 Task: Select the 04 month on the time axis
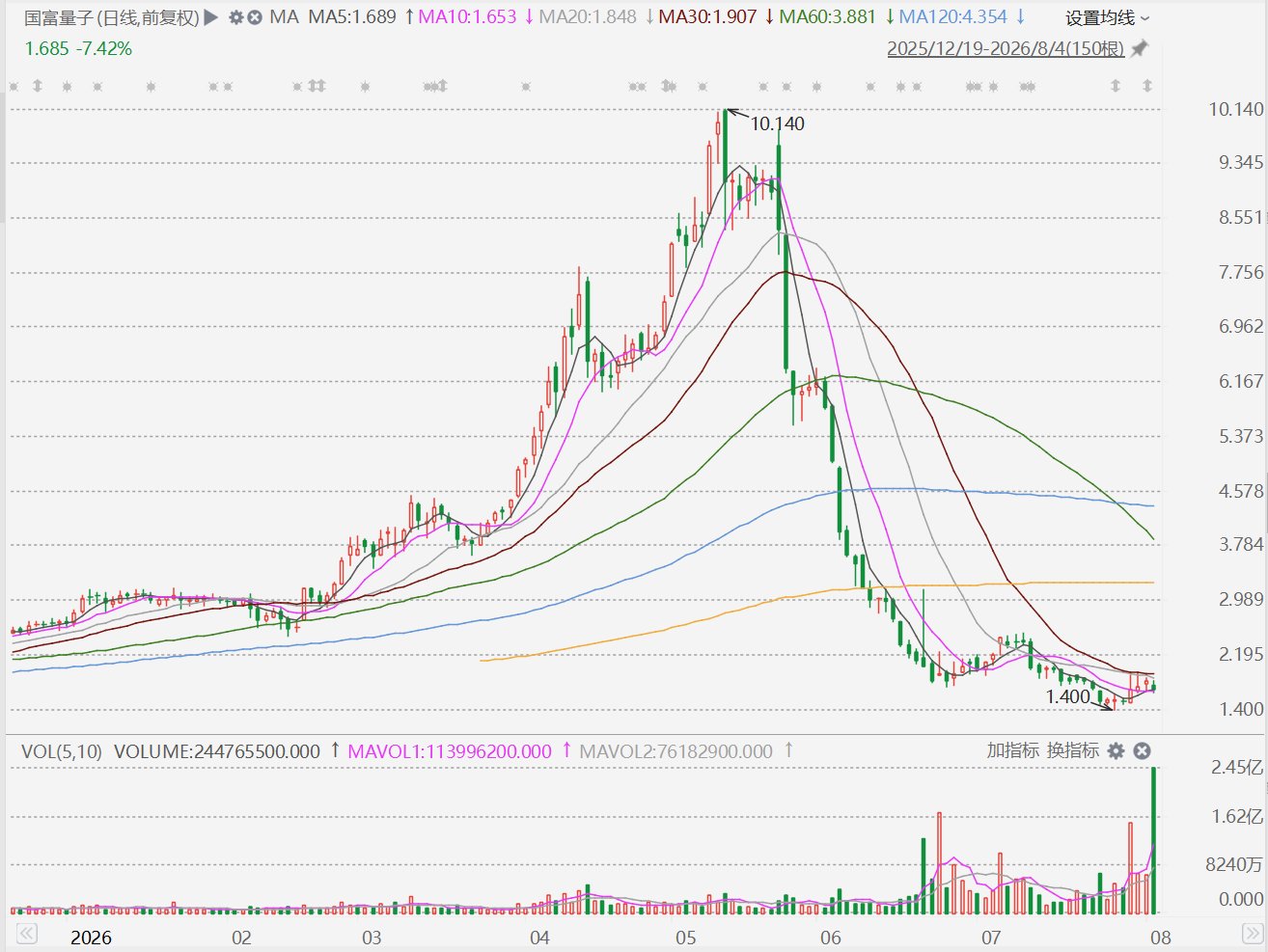[x=539, y=938]
